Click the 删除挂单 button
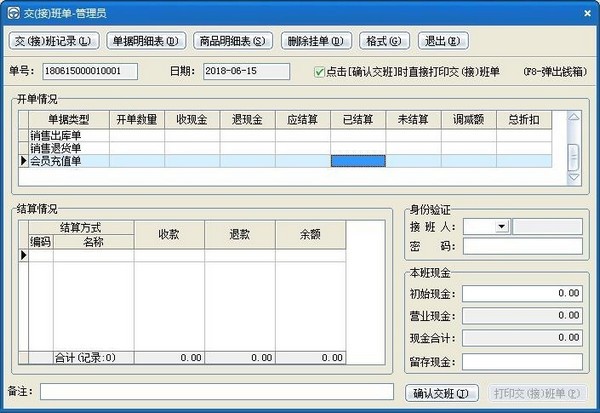 click(x=315, y=41)
